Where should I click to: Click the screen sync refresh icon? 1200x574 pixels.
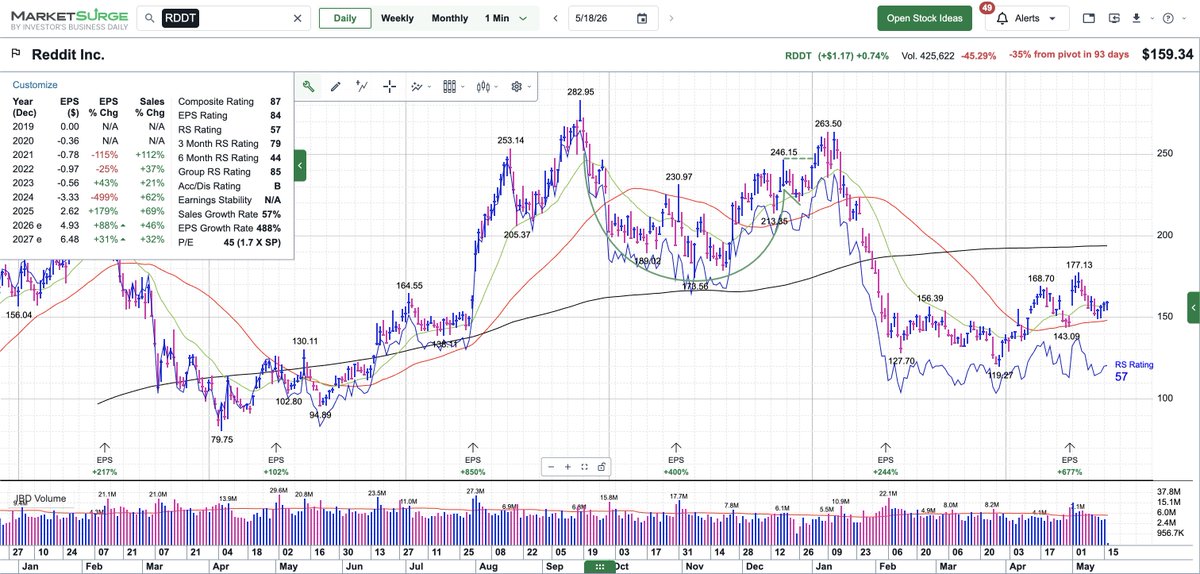1115,18
